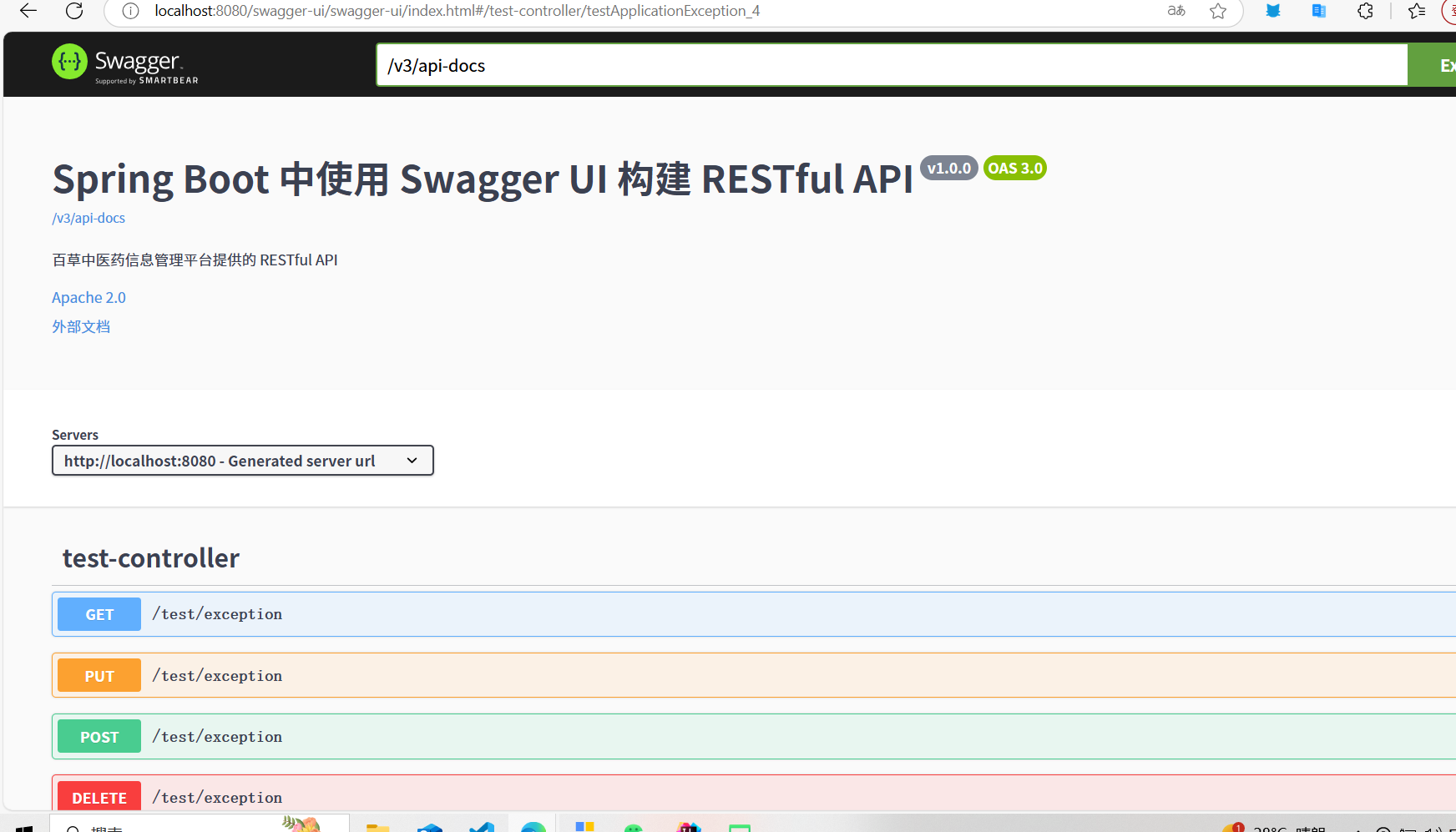Click the Swagger logo

(x=125, y=63)
